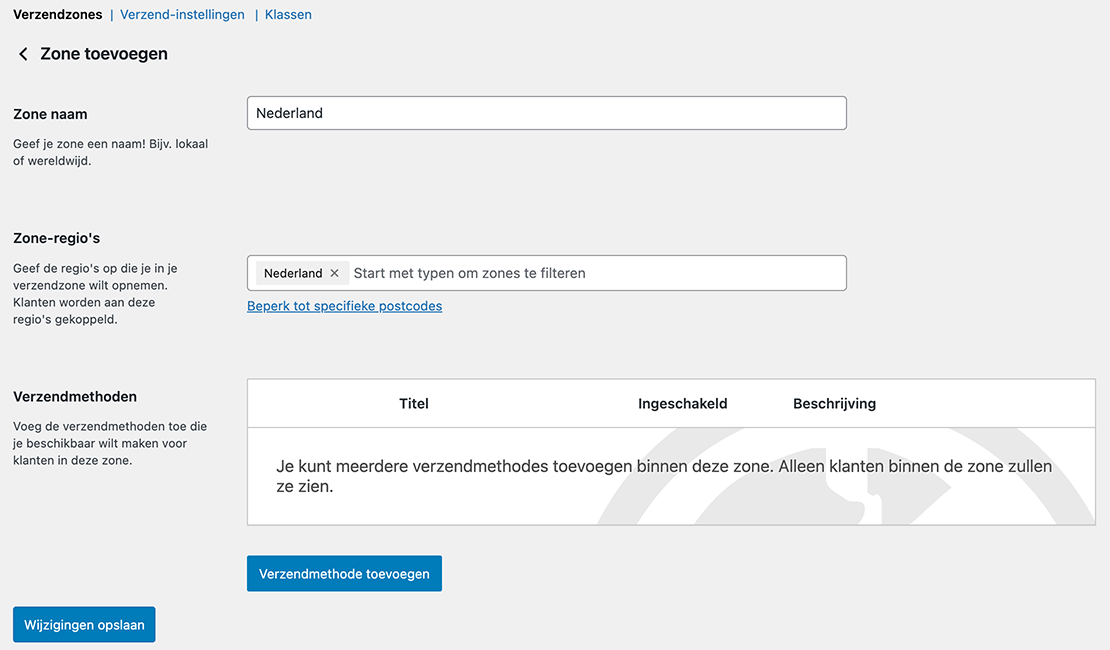1110x650 pixels.
Task: Go back using the chevron arrow icon
Action: click(23, 54)
